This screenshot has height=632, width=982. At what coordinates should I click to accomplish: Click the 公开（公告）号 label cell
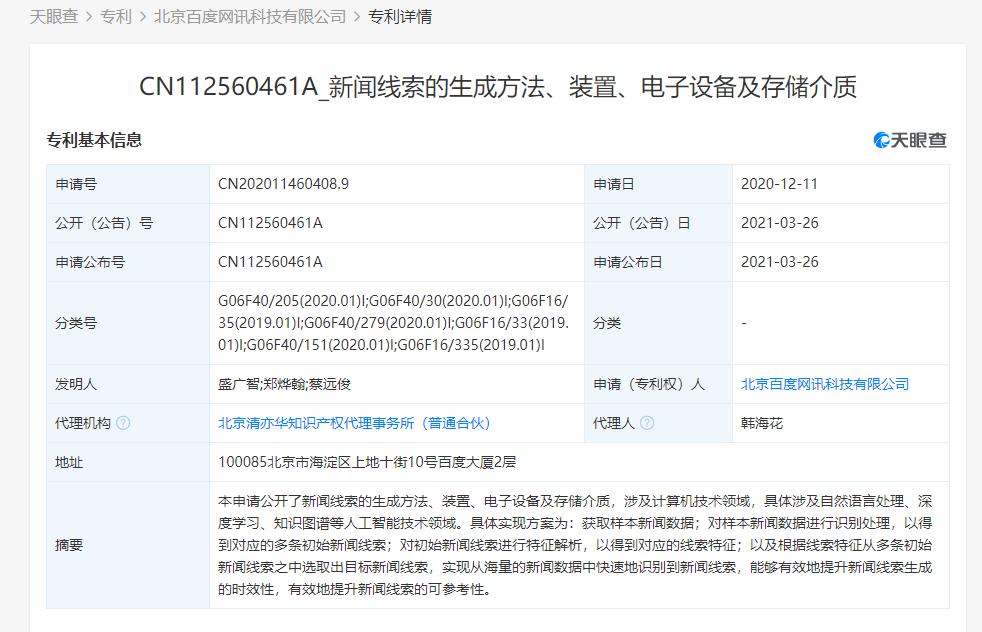[x=128, y=223]
